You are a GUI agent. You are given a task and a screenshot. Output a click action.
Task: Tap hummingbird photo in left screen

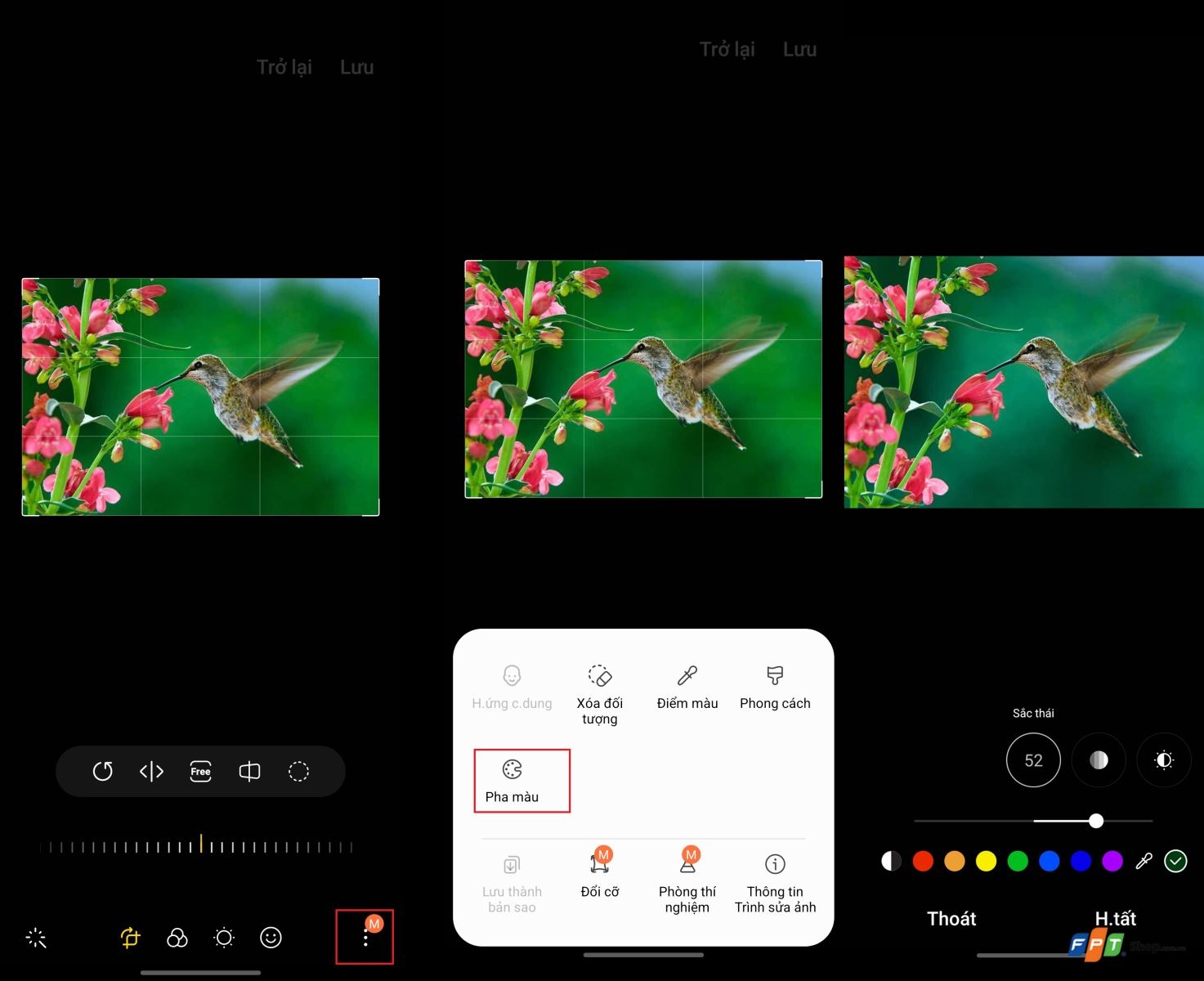click(x=200, y=396)
